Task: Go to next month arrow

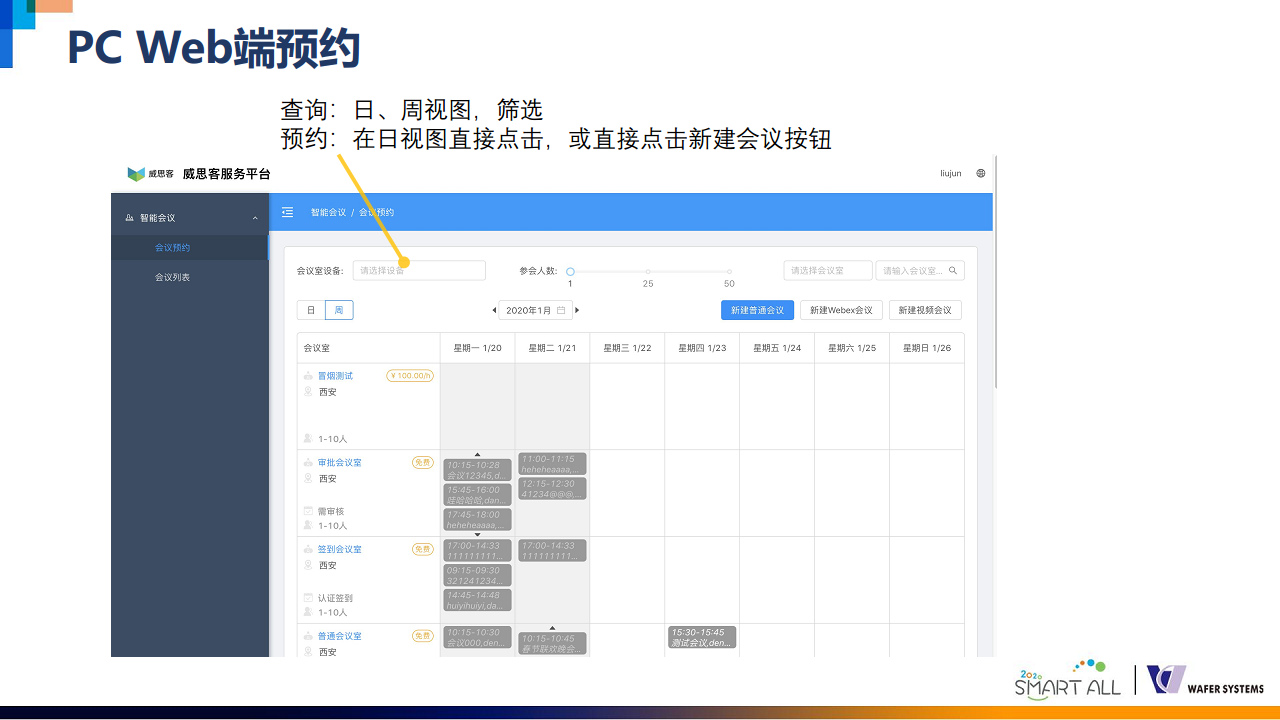Action: [x=577, y=310]
